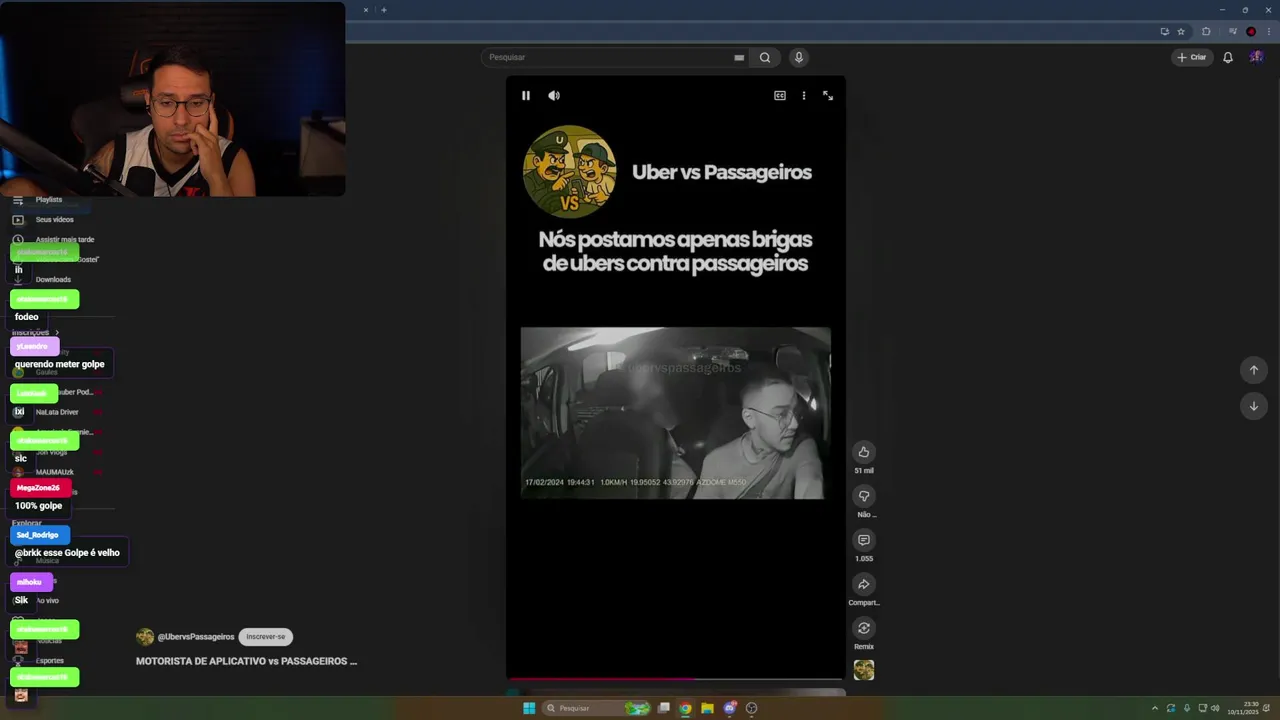Open the 1.055 comments panel

point(864,540)
